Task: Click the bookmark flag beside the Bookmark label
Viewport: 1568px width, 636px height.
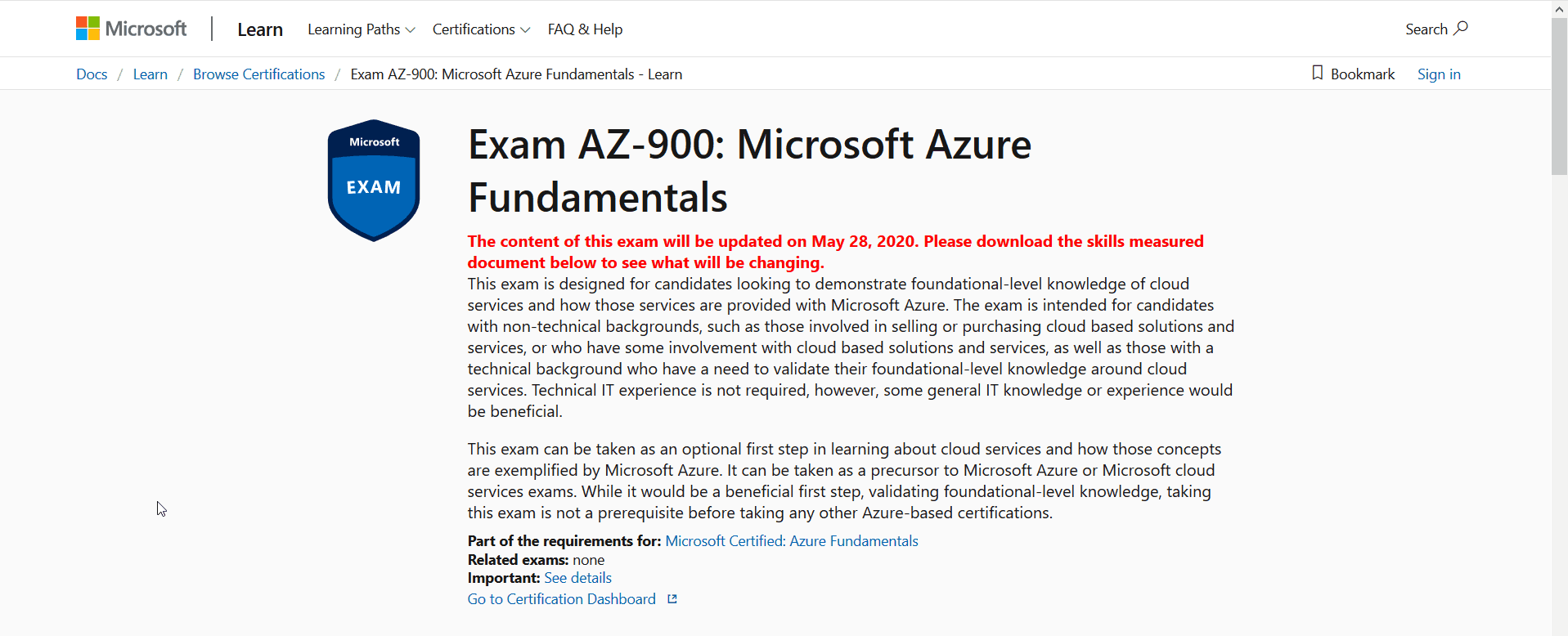Action: click(x=1317, y=73)
